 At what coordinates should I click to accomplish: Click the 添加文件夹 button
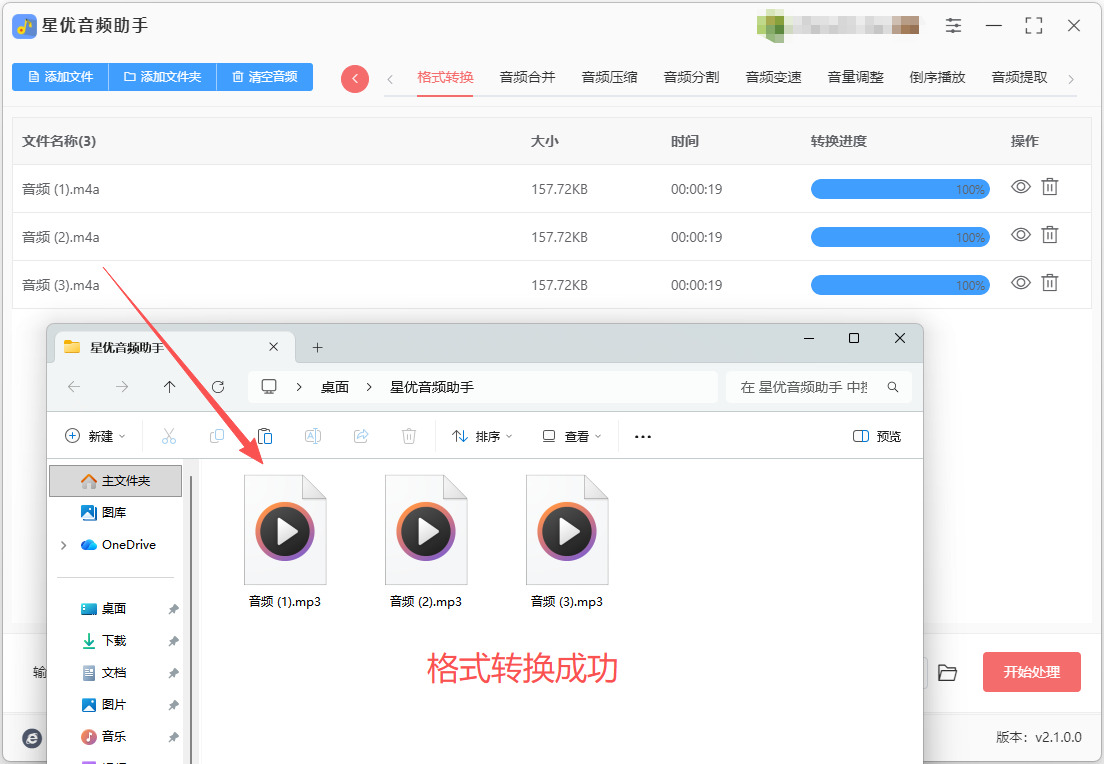[x=163, y=77]
